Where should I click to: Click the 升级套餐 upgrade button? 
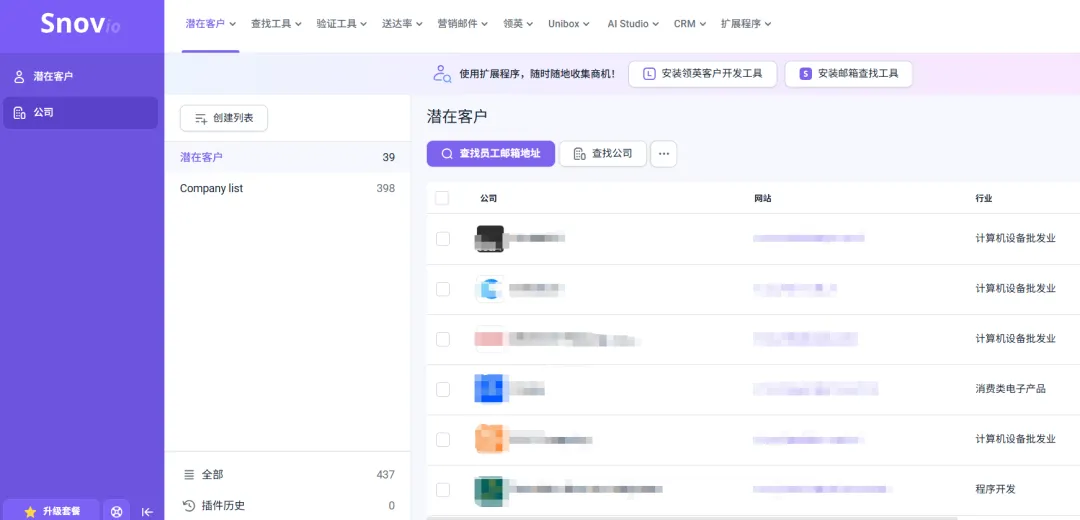[x=52, y=512]
